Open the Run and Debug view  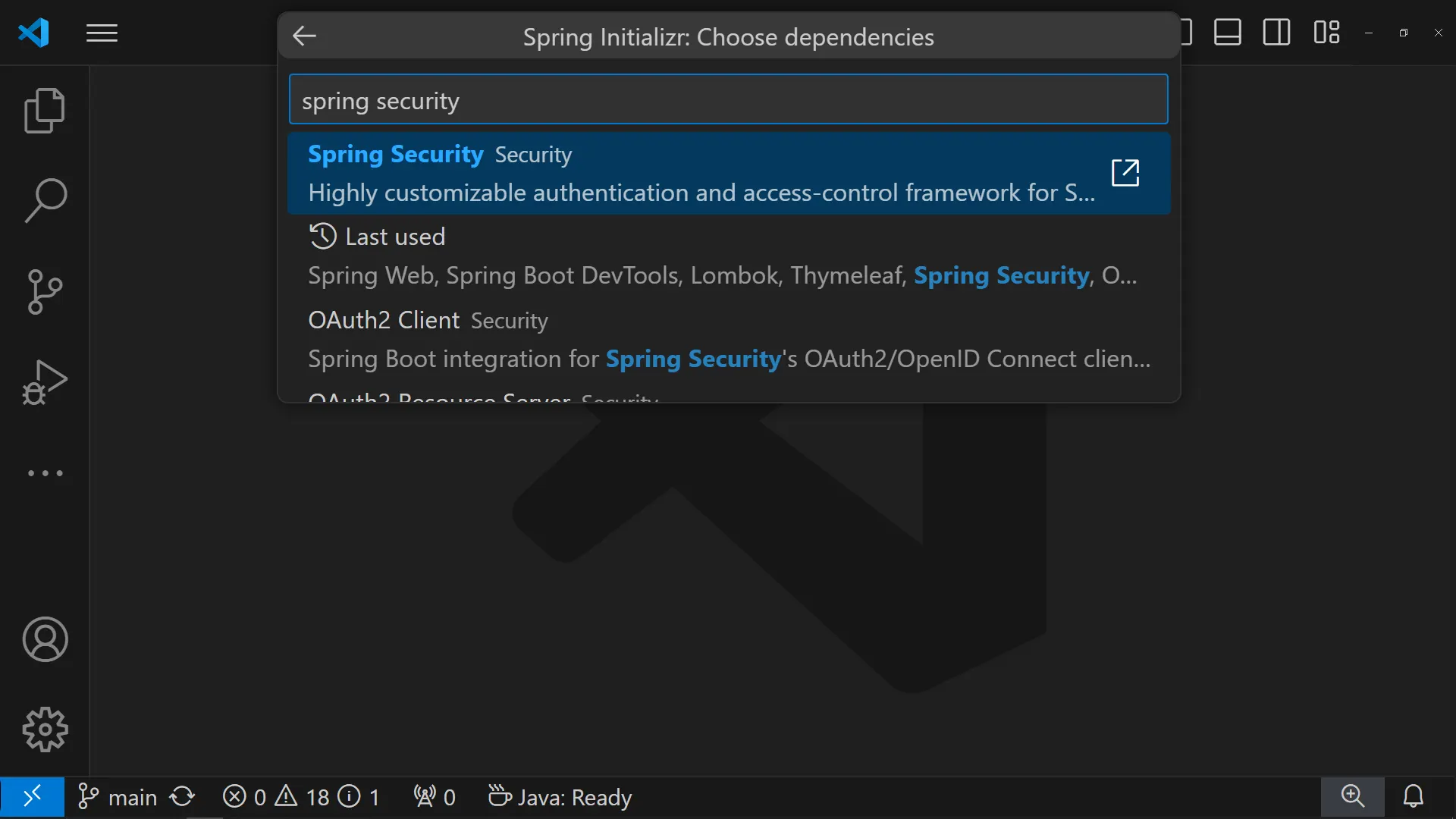click(45, 382)
